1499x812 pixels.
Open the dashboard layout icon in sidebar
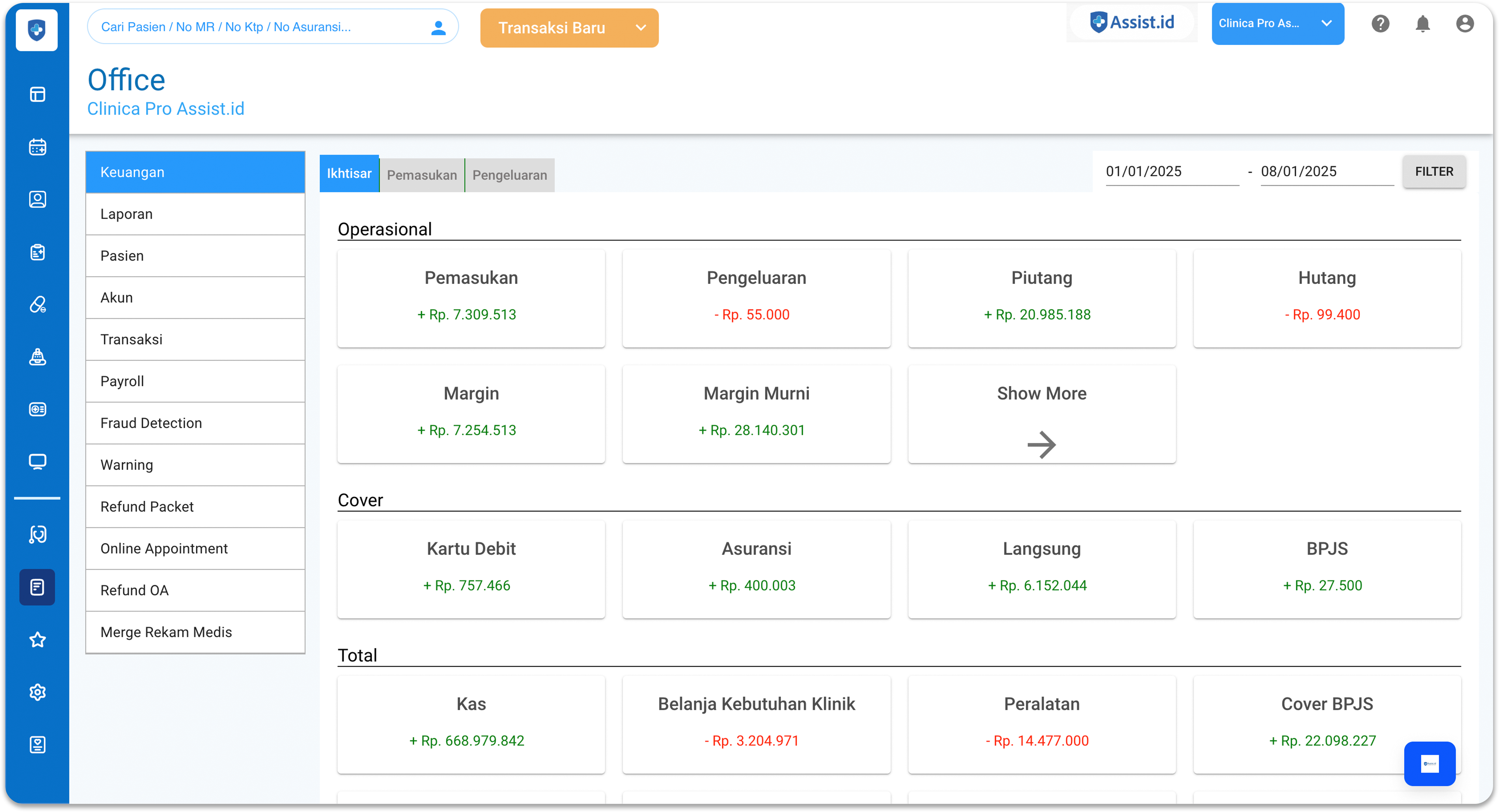point(37,94)
